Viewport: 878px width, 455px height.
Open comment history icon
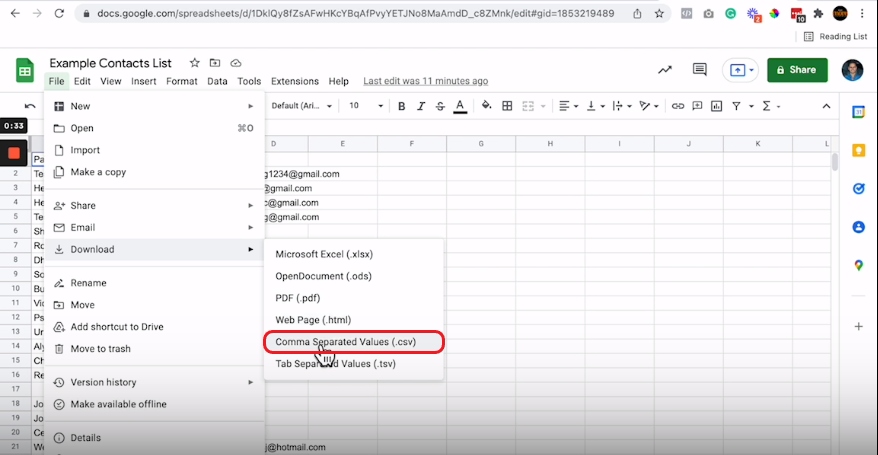coord(699,69)
